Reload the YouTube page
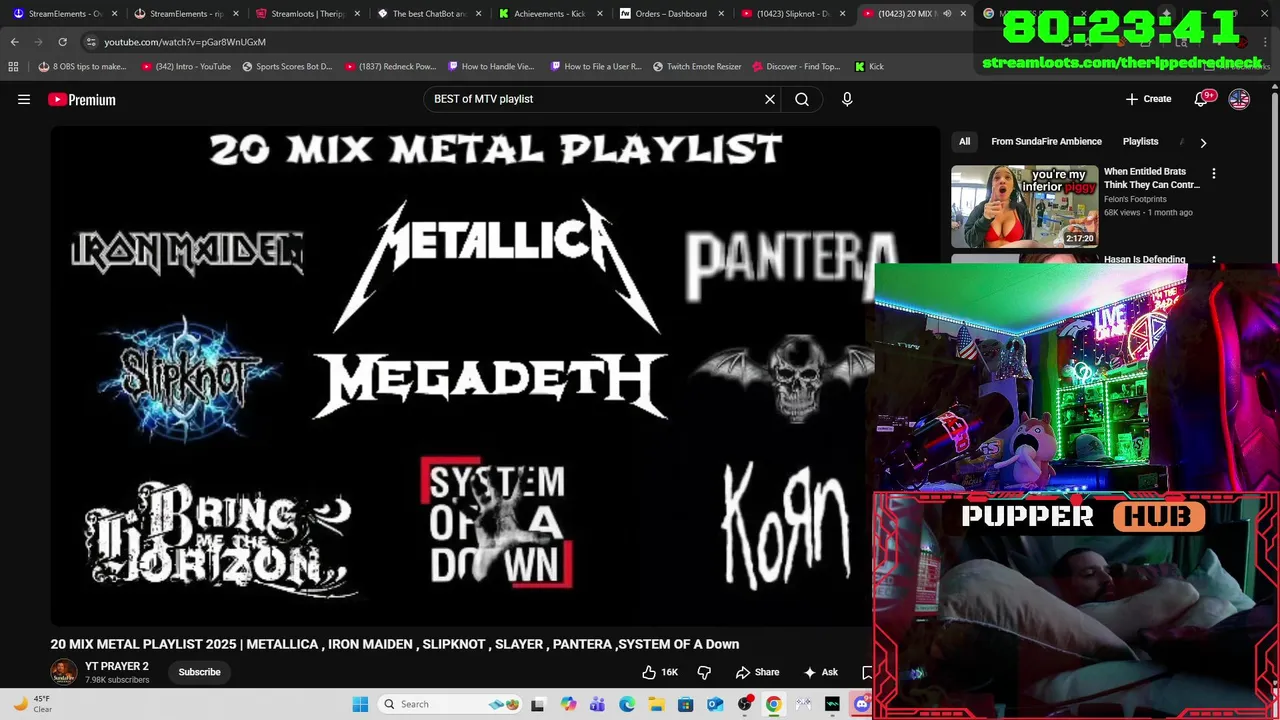The image size is (1280, 720). (62, 42)
